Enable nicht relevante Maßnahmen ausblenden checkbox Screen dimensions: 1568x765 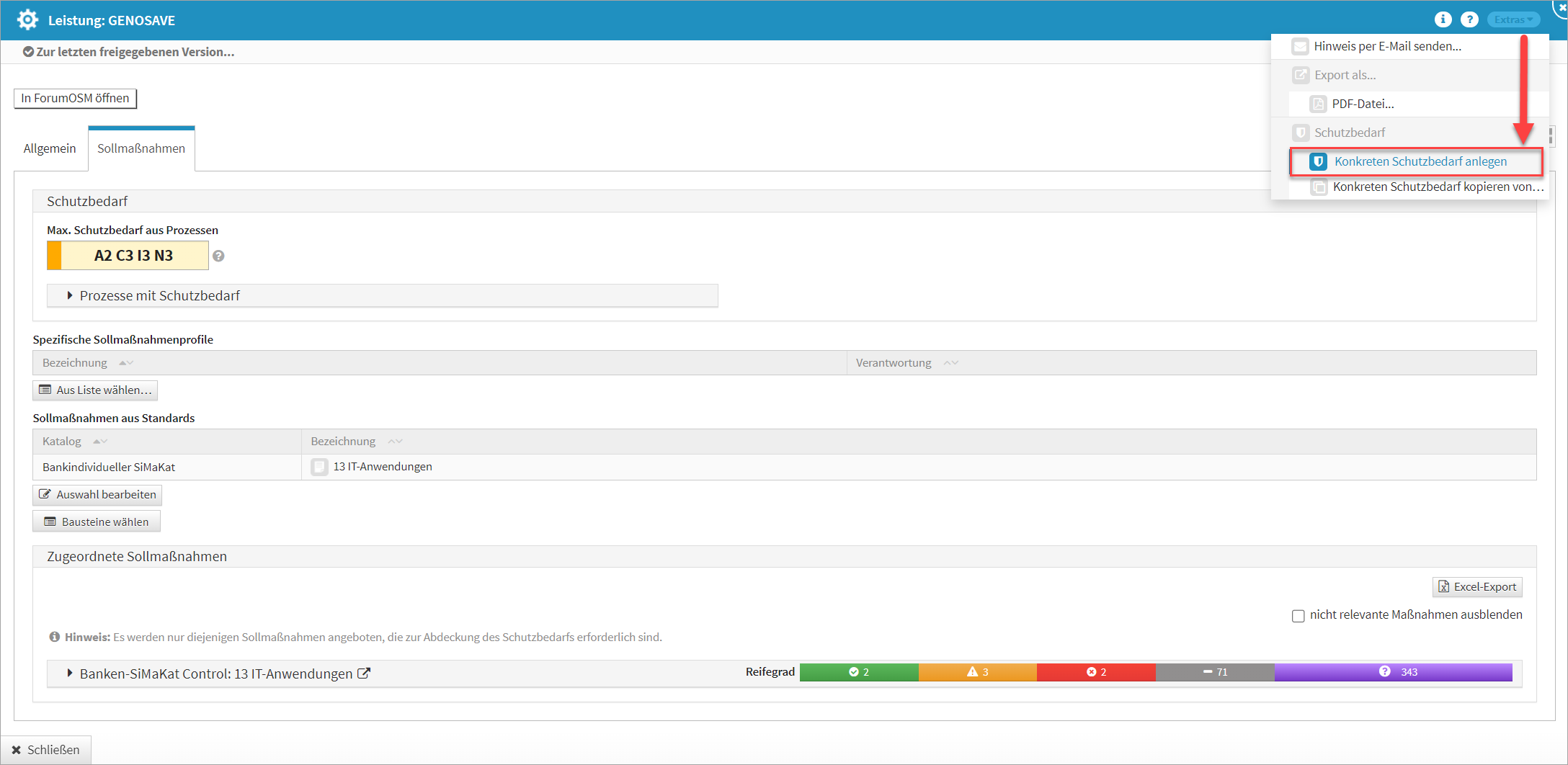pyautogui.click(x=1298, y=616)
